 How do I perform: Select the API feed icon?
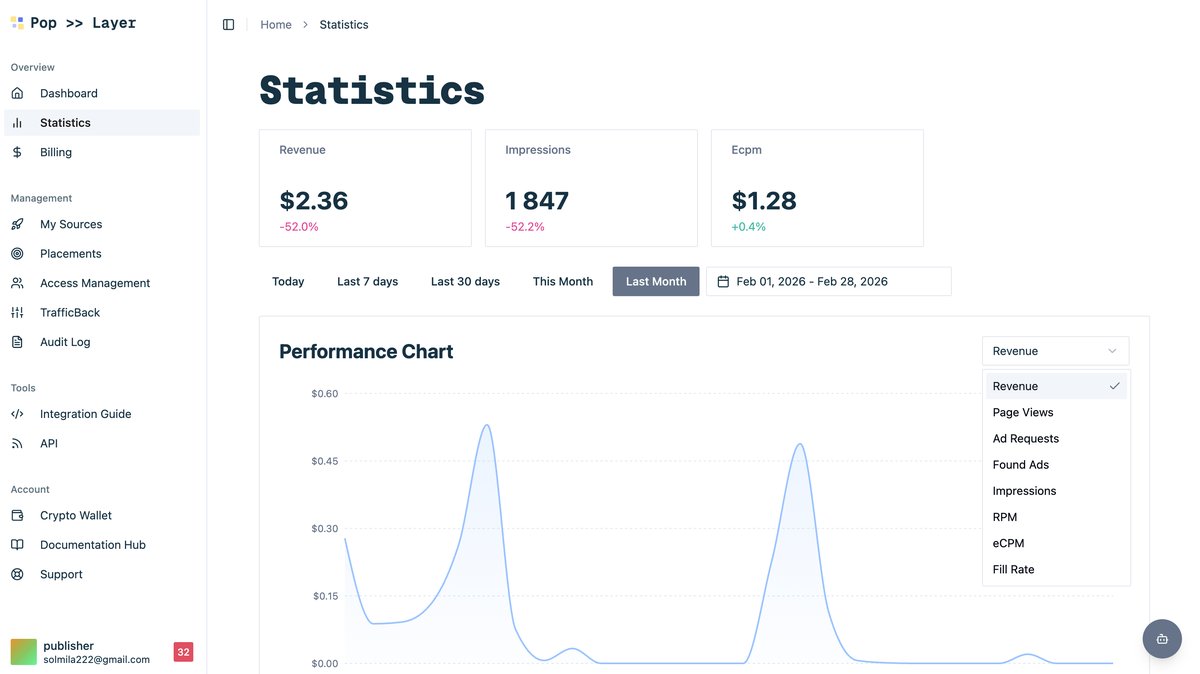click(x=20, y=442)
